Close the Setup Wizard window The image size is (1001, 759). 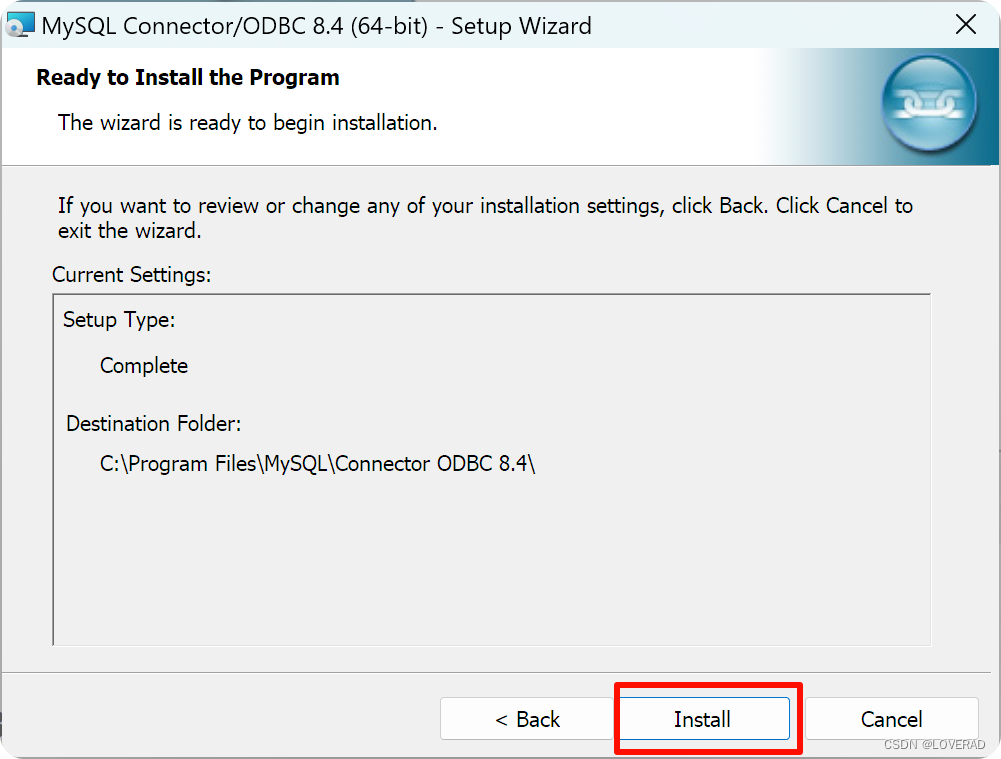[966, 24]
